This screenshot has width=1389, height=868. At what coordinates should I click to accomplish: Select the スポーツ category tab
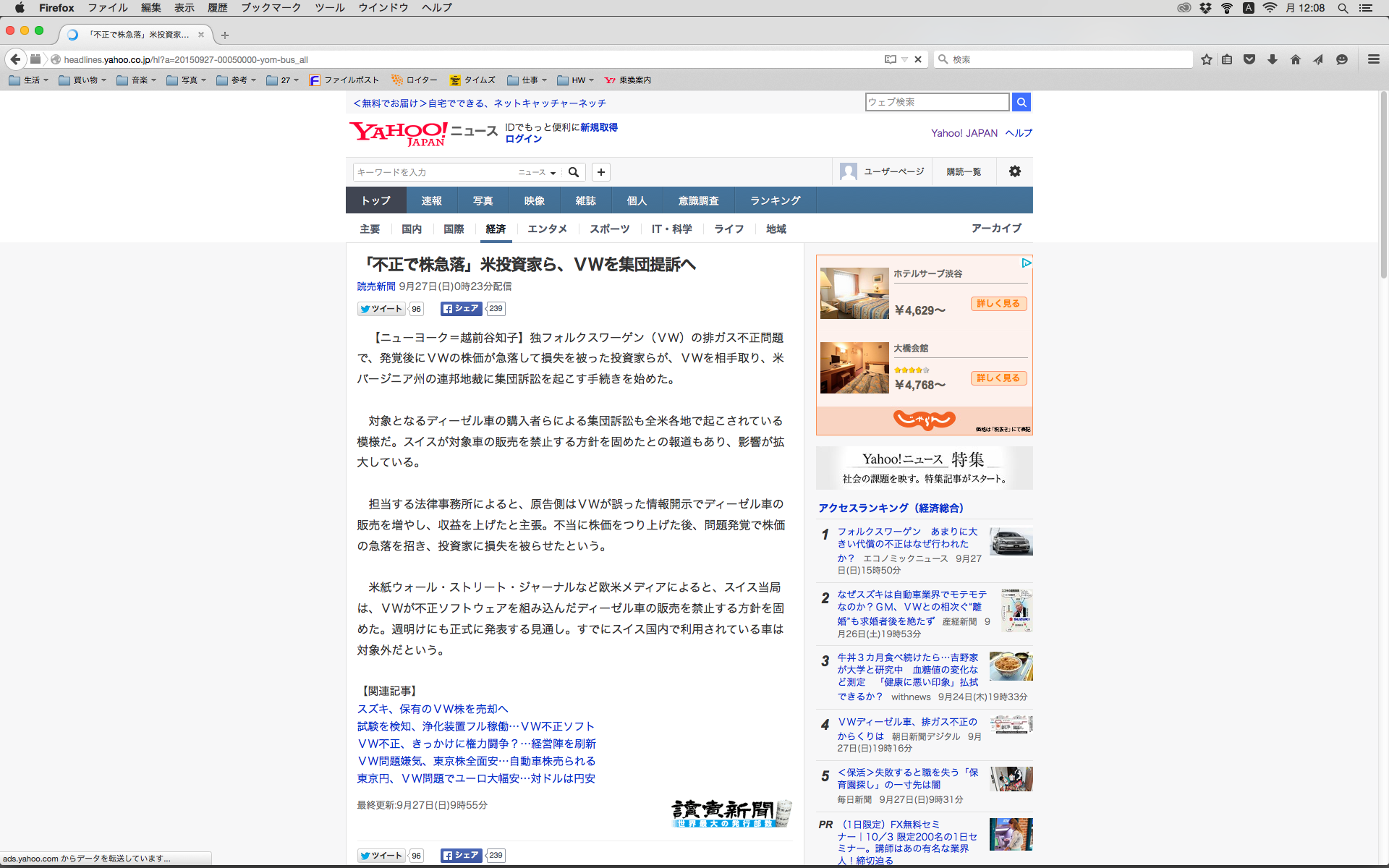pos(609,229)
